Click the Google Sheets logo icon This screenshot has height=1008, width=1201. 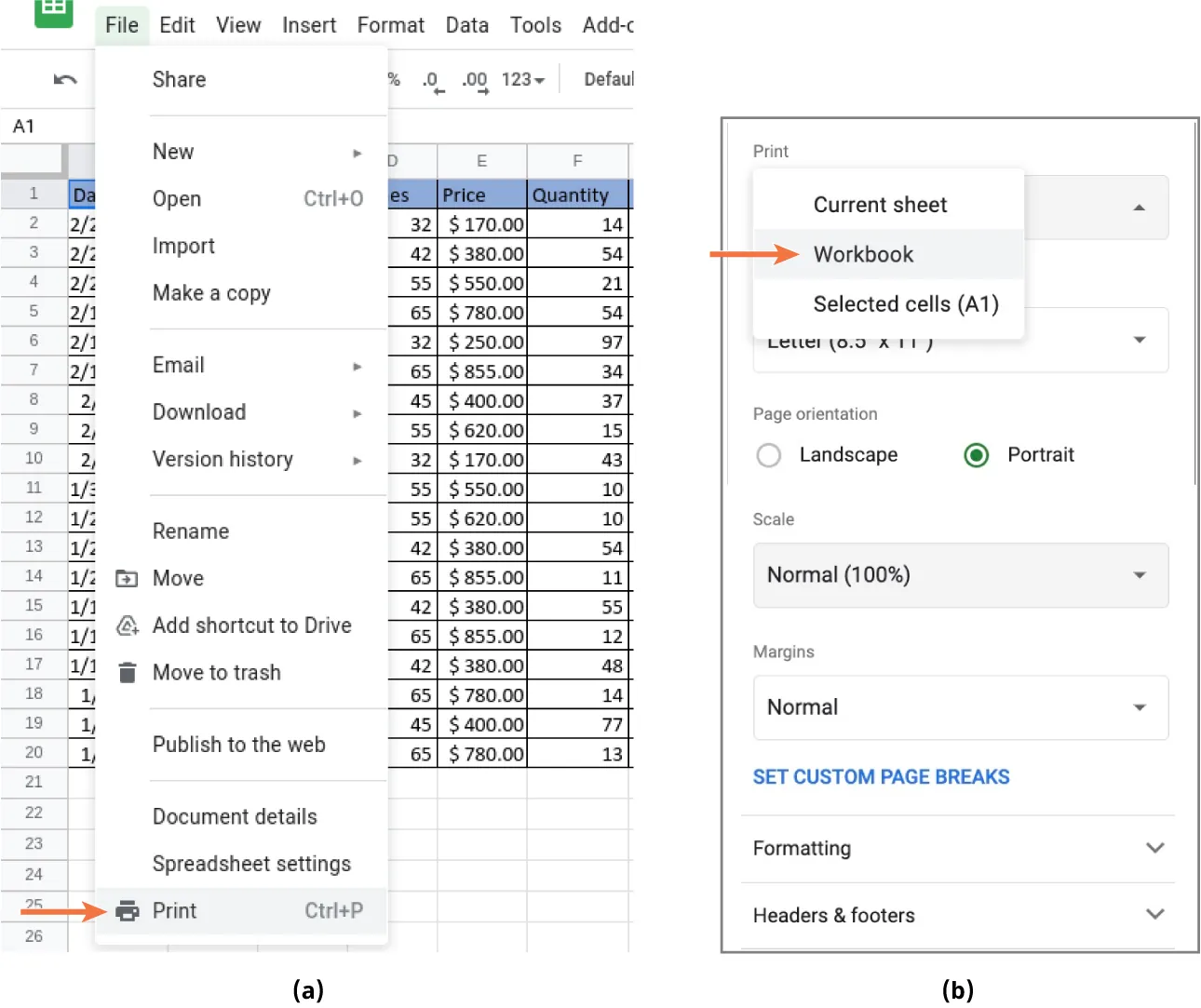[x=52, y=15]
